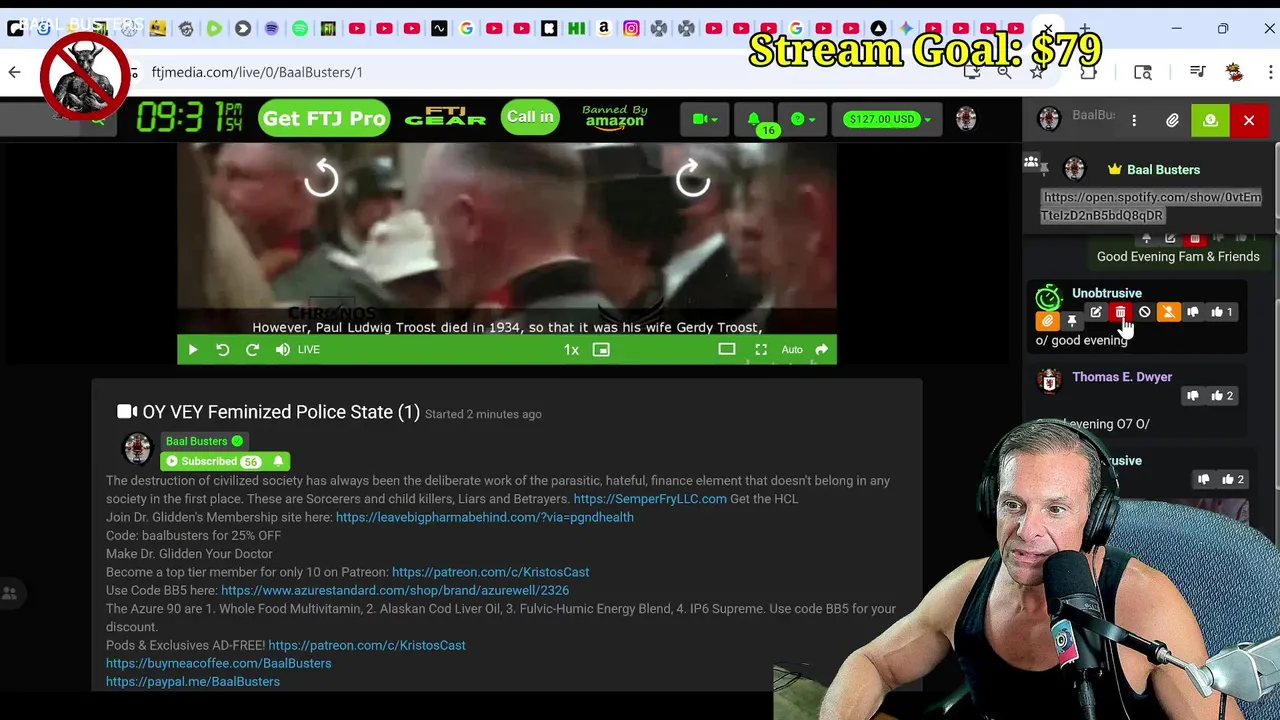The image size is (1280, 720).
Task: Skip forward using the control bar icon
Action: (x=252, y=349)
